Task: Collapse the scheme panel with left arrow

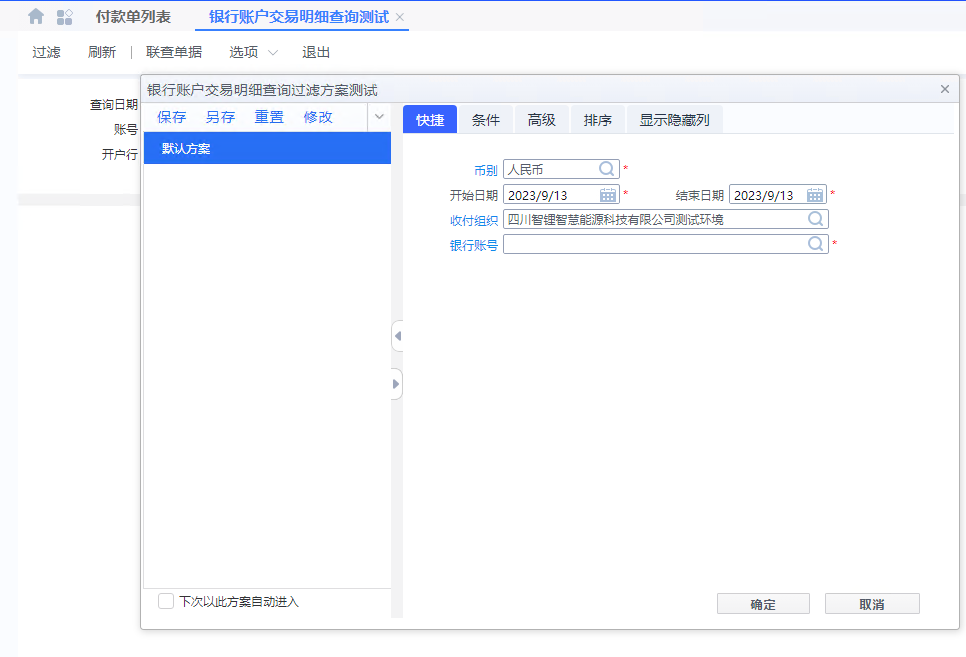Action: 397,336
